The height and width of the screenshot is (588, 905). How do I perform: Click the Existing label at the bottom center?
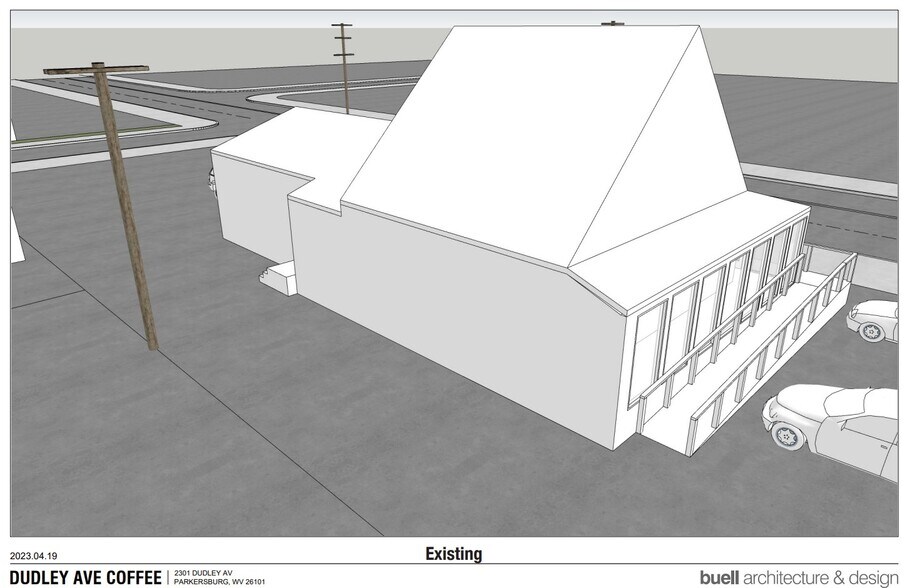[x=453, y=550]
